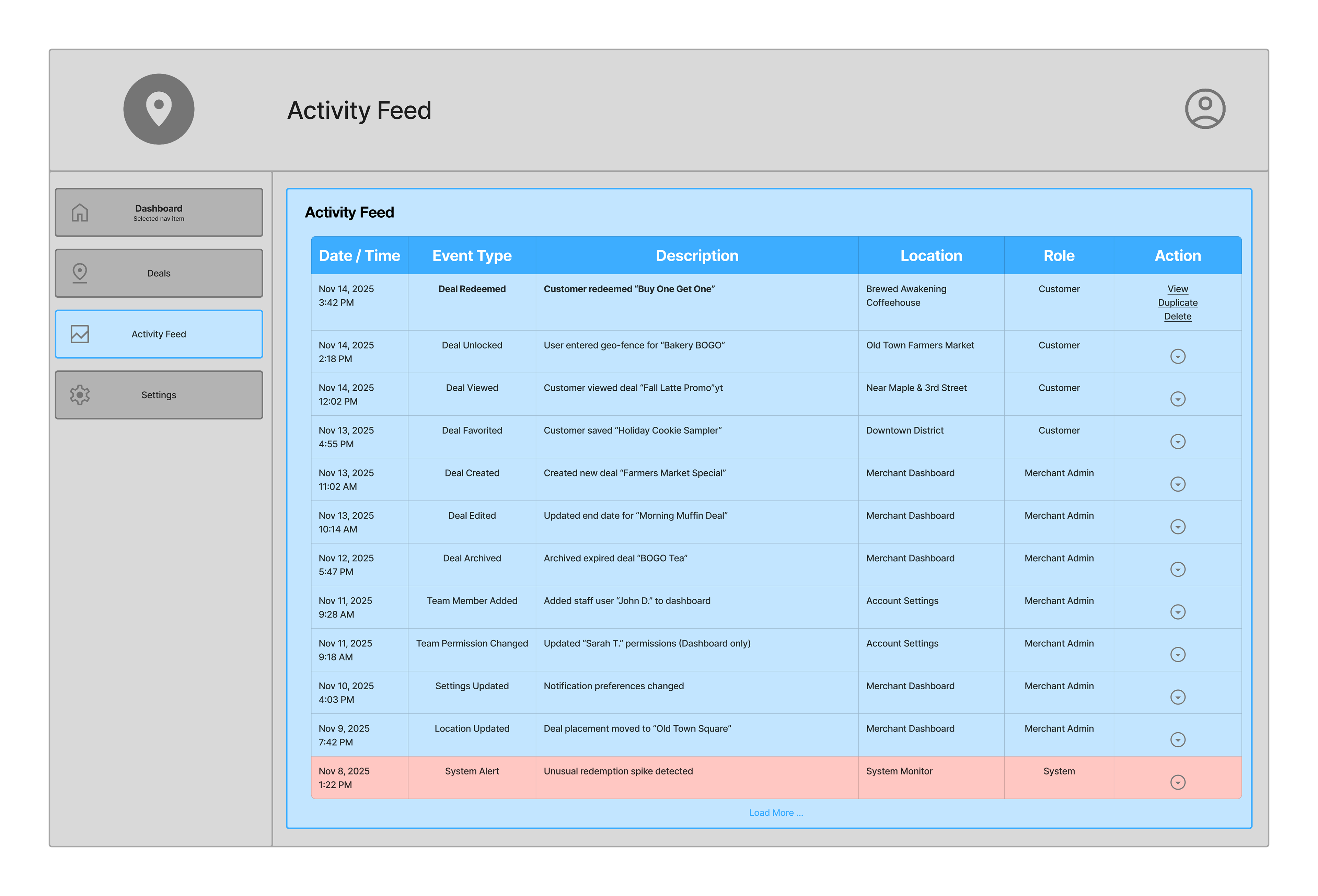Screen dimensions: 1318x896
Task: Expand actions for Deal Unlocked row
Action: pos(1177,356)
